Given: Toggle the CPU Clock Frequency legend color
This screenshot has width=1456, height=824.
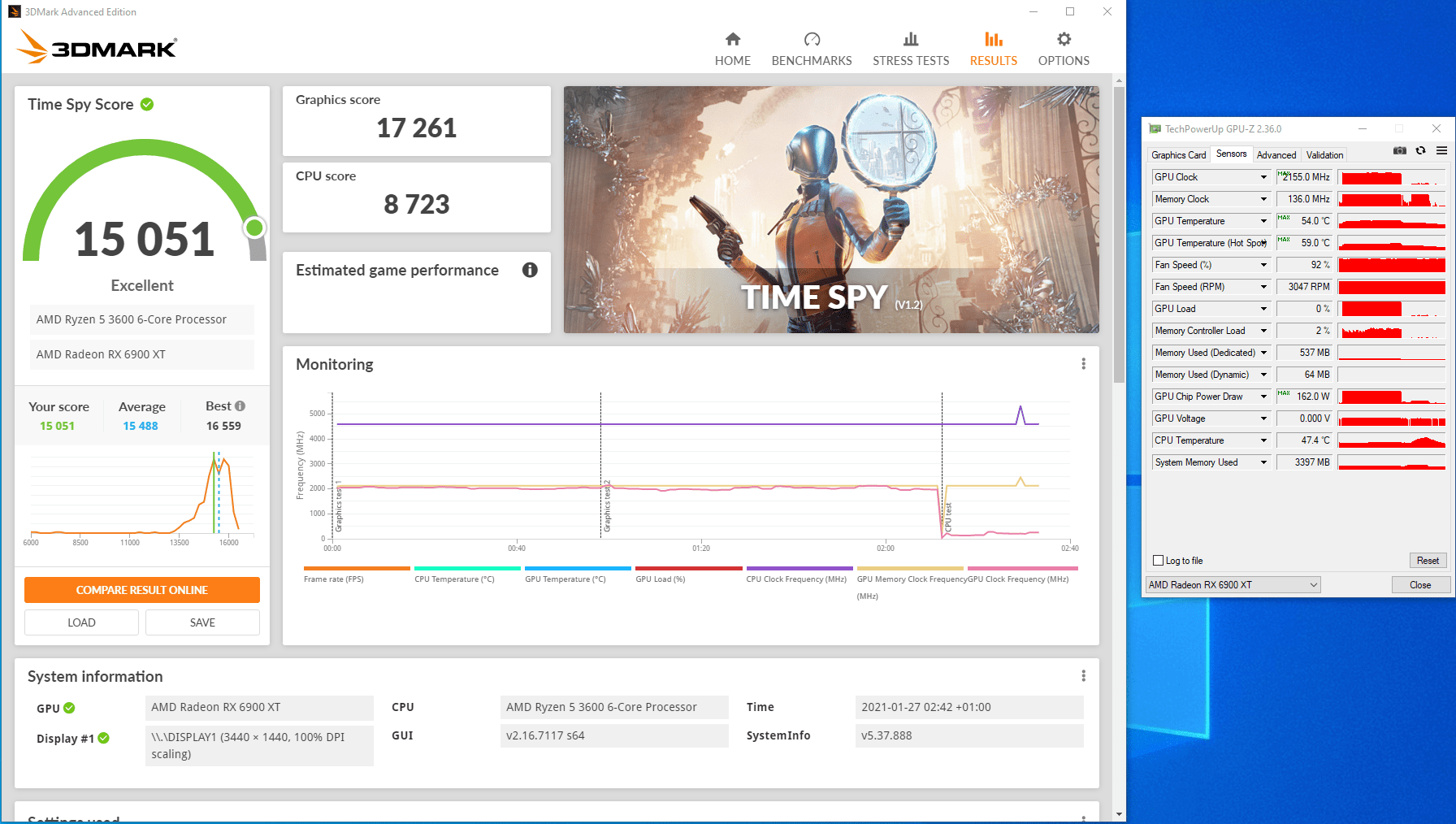Looking at the screenshot, I should (799, 569).
